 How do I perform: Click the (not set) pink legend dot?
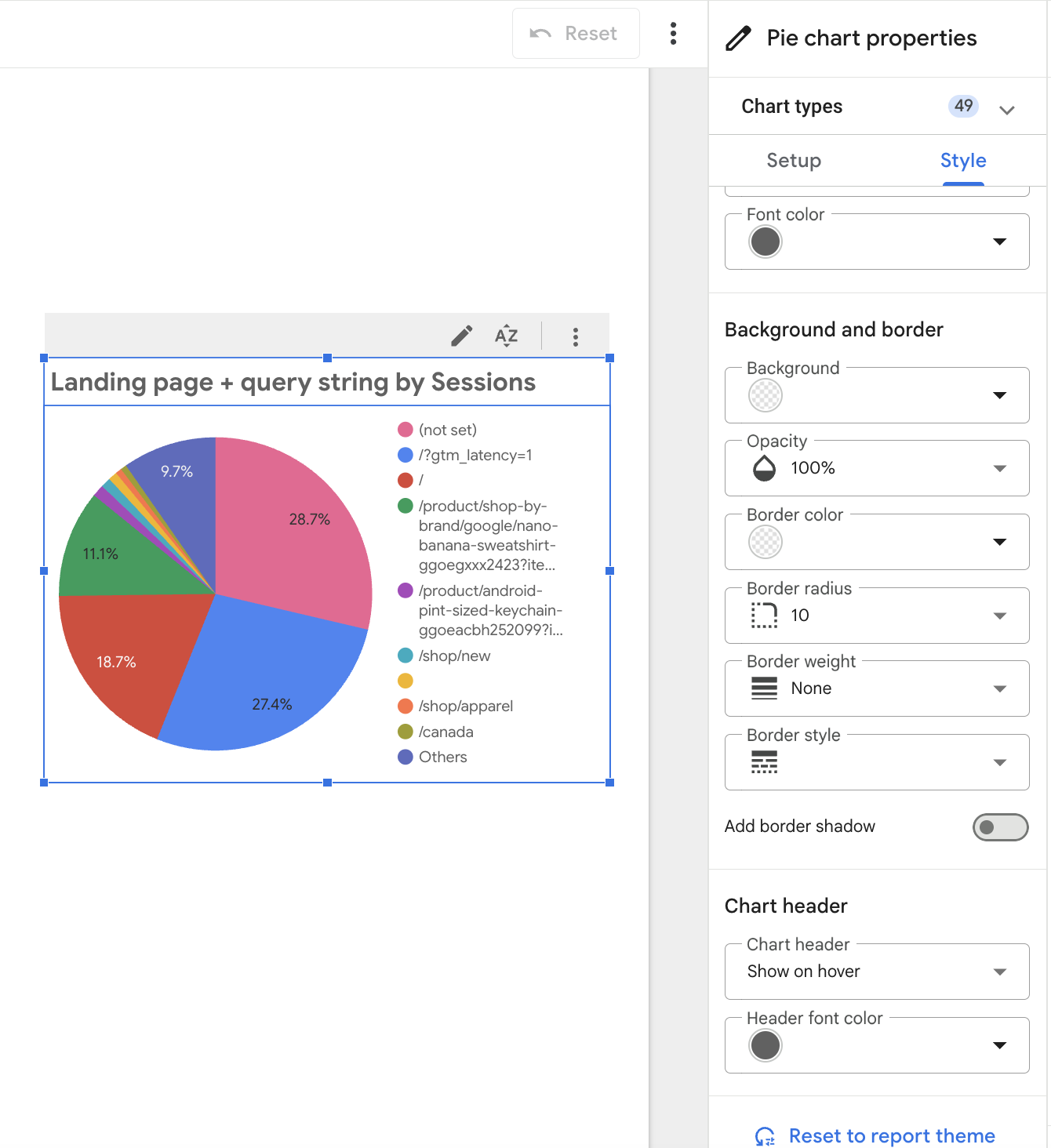click(405, 429)
